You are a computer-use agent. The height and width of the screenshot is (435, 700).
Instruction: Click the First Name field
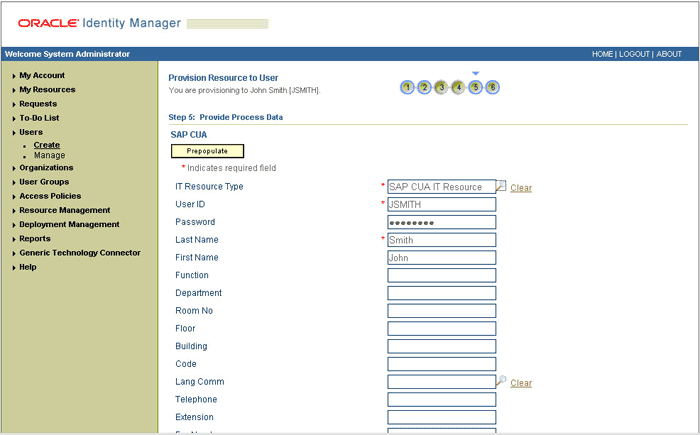(x=442, y=257)
